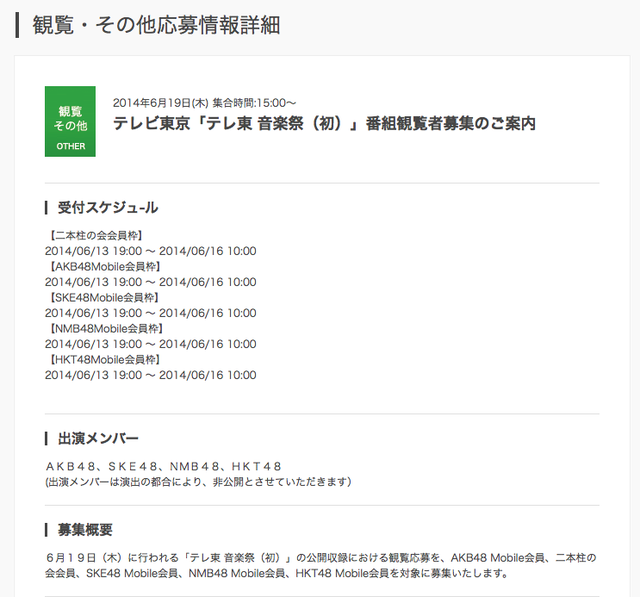Click the 募集概要 section heading
This screenshot has height=597, width=640.
pos(85,530)
